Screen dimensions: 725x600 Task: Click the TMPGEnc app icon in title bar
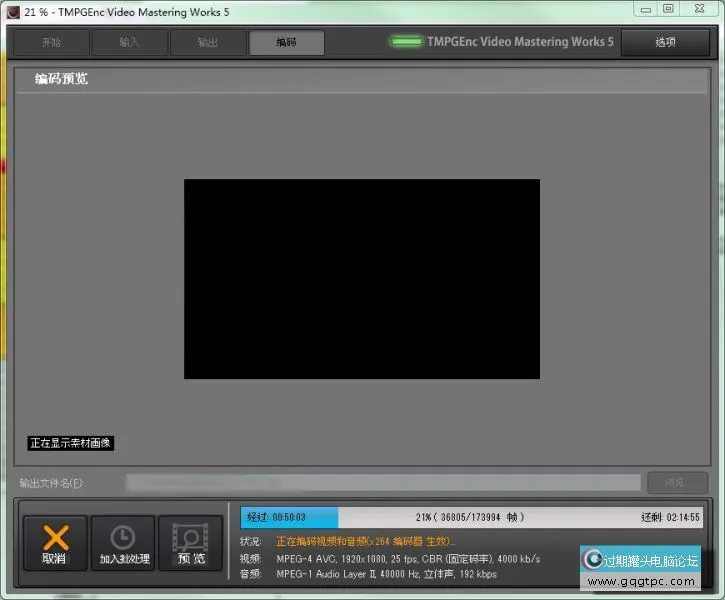pos(13,12)
